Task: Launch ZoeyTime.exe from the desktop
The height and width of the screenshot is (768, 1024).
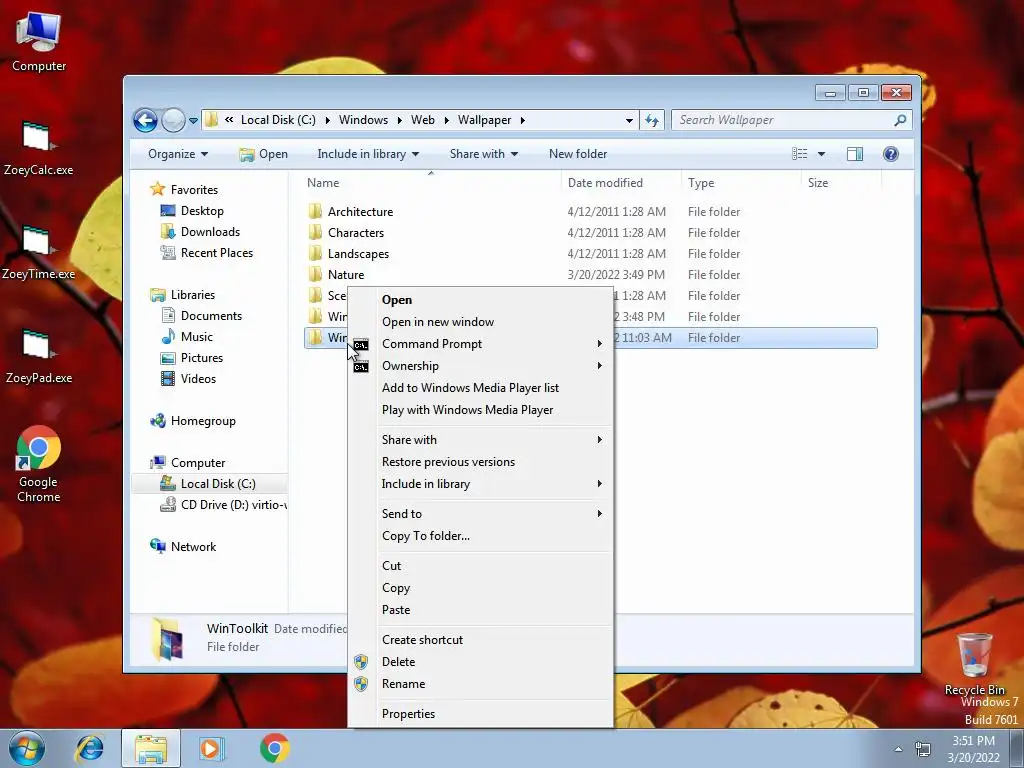Action: (38, 252)
